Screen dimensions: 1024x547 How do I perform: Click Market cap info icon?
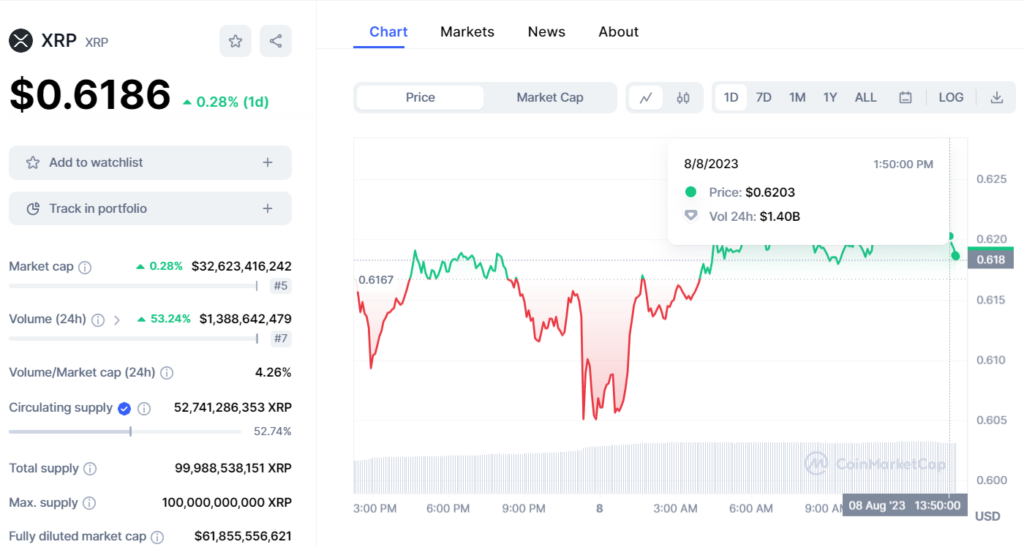pyautogui.click(x=85, y=267)
